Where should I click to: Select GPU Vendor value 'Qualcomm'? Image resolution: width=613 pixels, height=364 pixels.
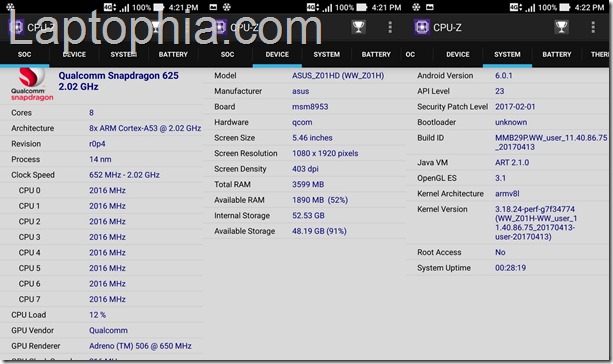pos(108,330)
